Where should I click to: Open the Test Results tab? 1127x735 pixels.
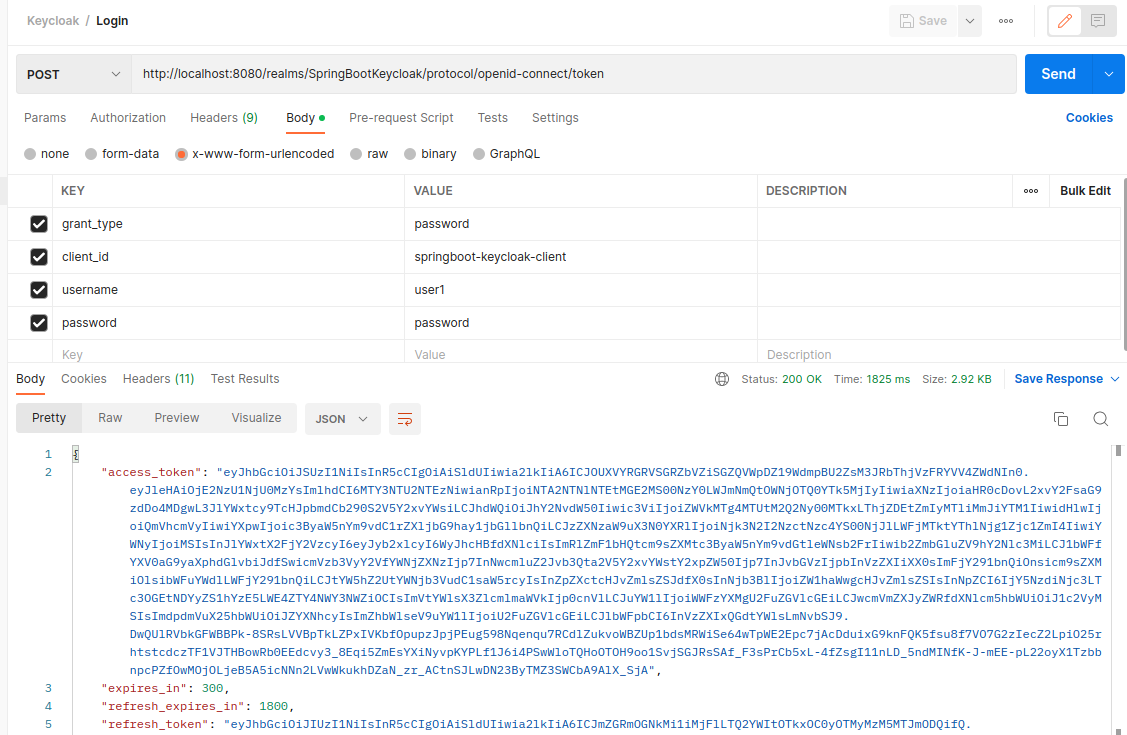click(244, 379)
